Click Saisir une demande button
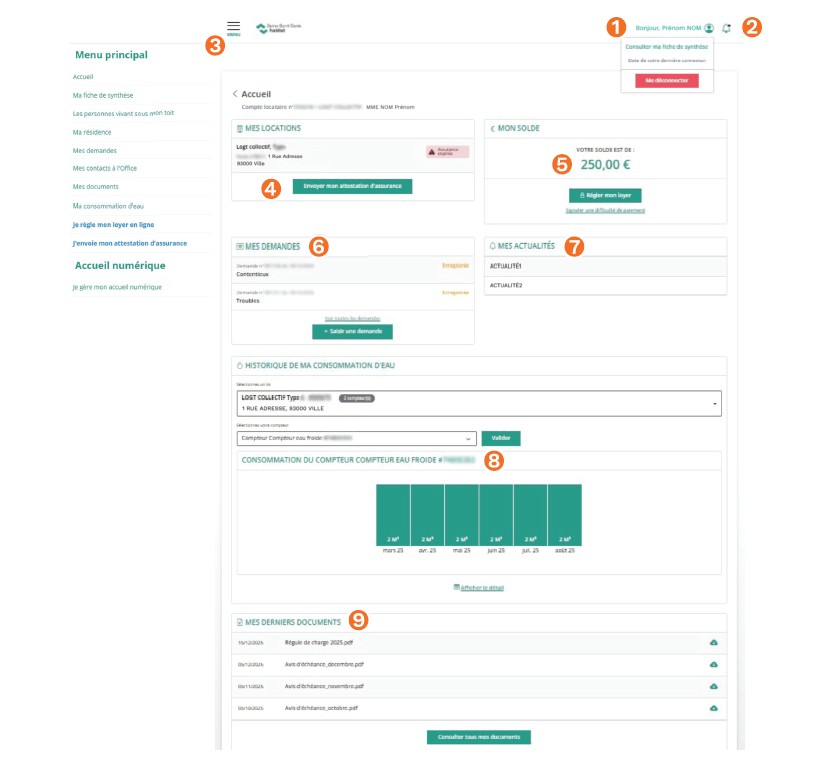Viewport: 836px width, 761px height. click(352, 331)
